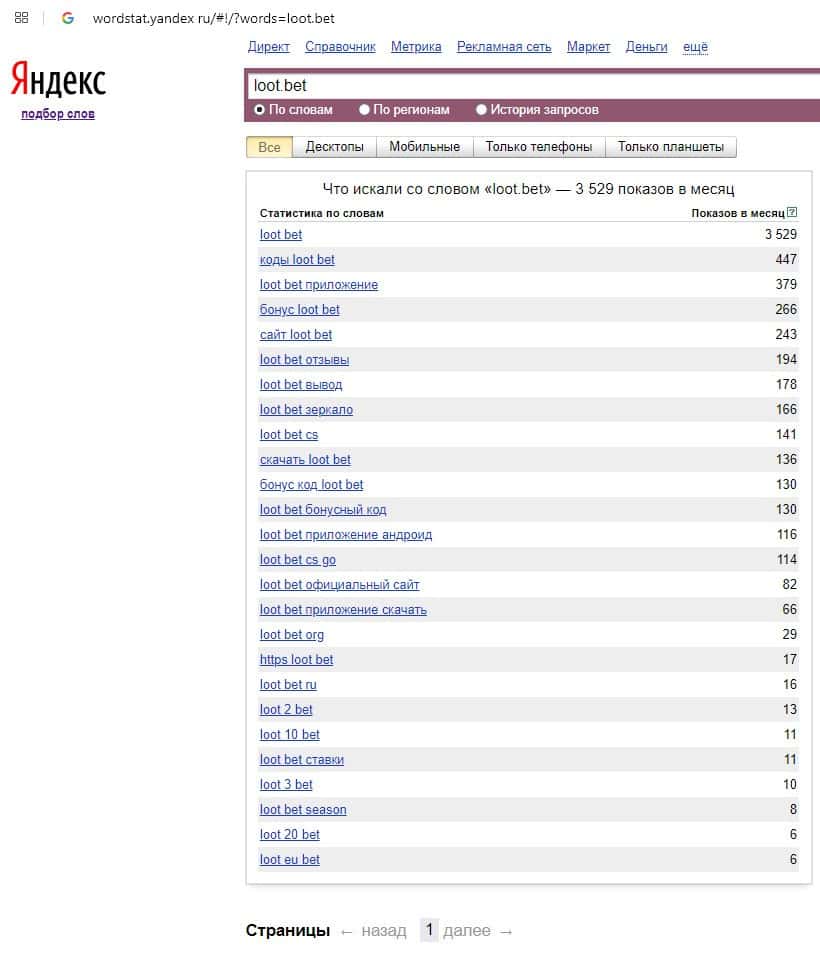Image resolution: width=820 pixels, height=967 pixels.
Task: Select the По словам radio button
Action: tap(260, 109)
